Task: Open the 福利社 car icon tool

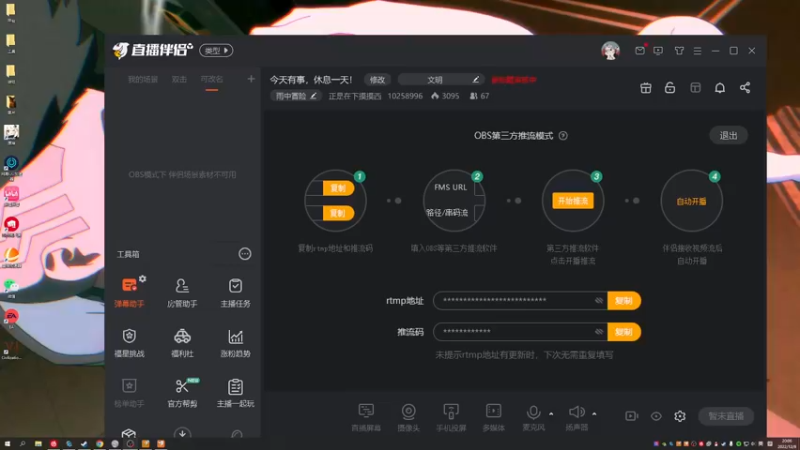Action: coord(182,342)
